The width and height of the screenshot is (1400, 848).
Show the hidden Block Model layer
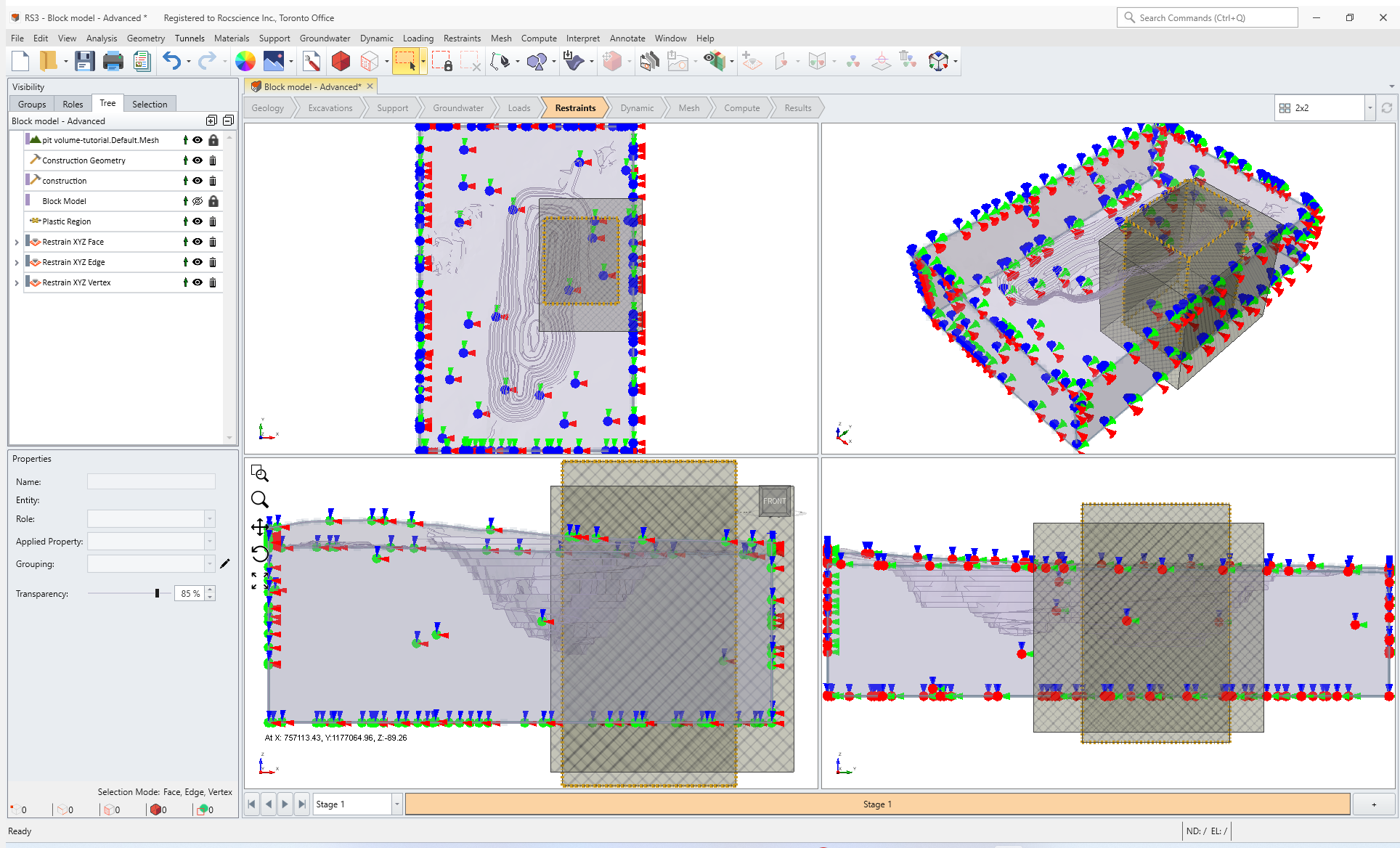tap(198, 201)
